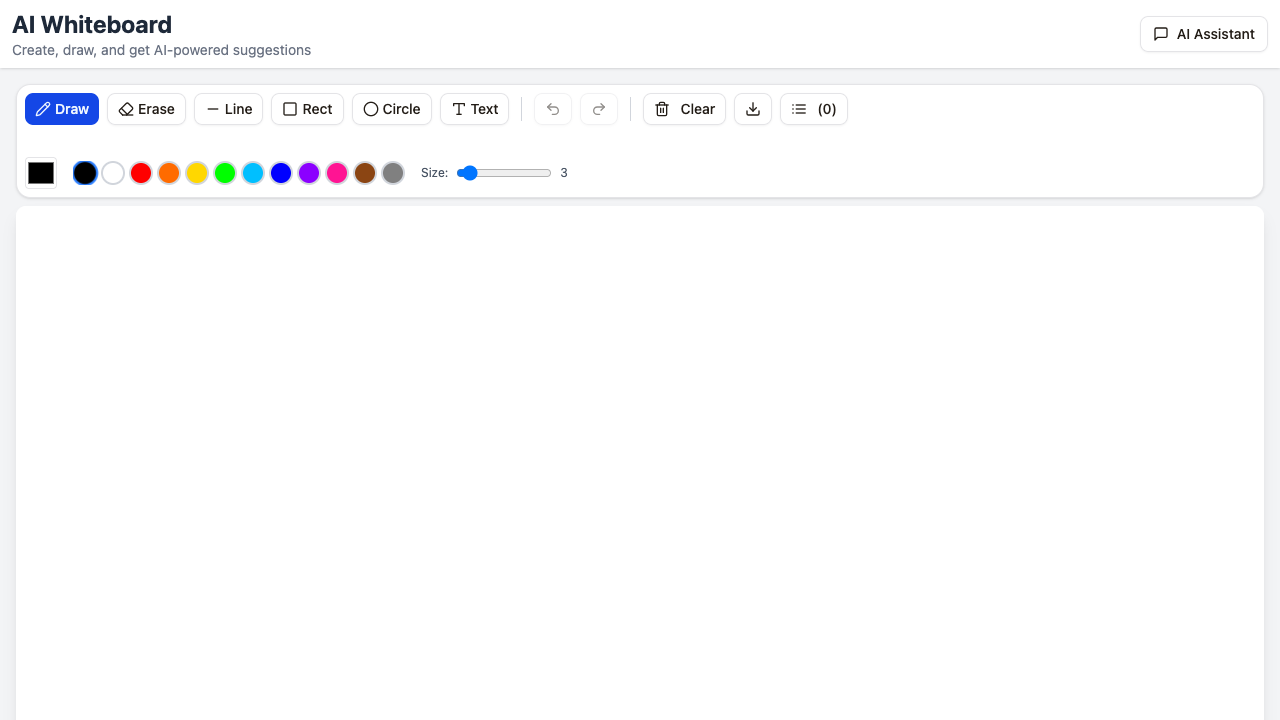Activate the Circle shape tool
1280x720 pixels.
[391, 109]
